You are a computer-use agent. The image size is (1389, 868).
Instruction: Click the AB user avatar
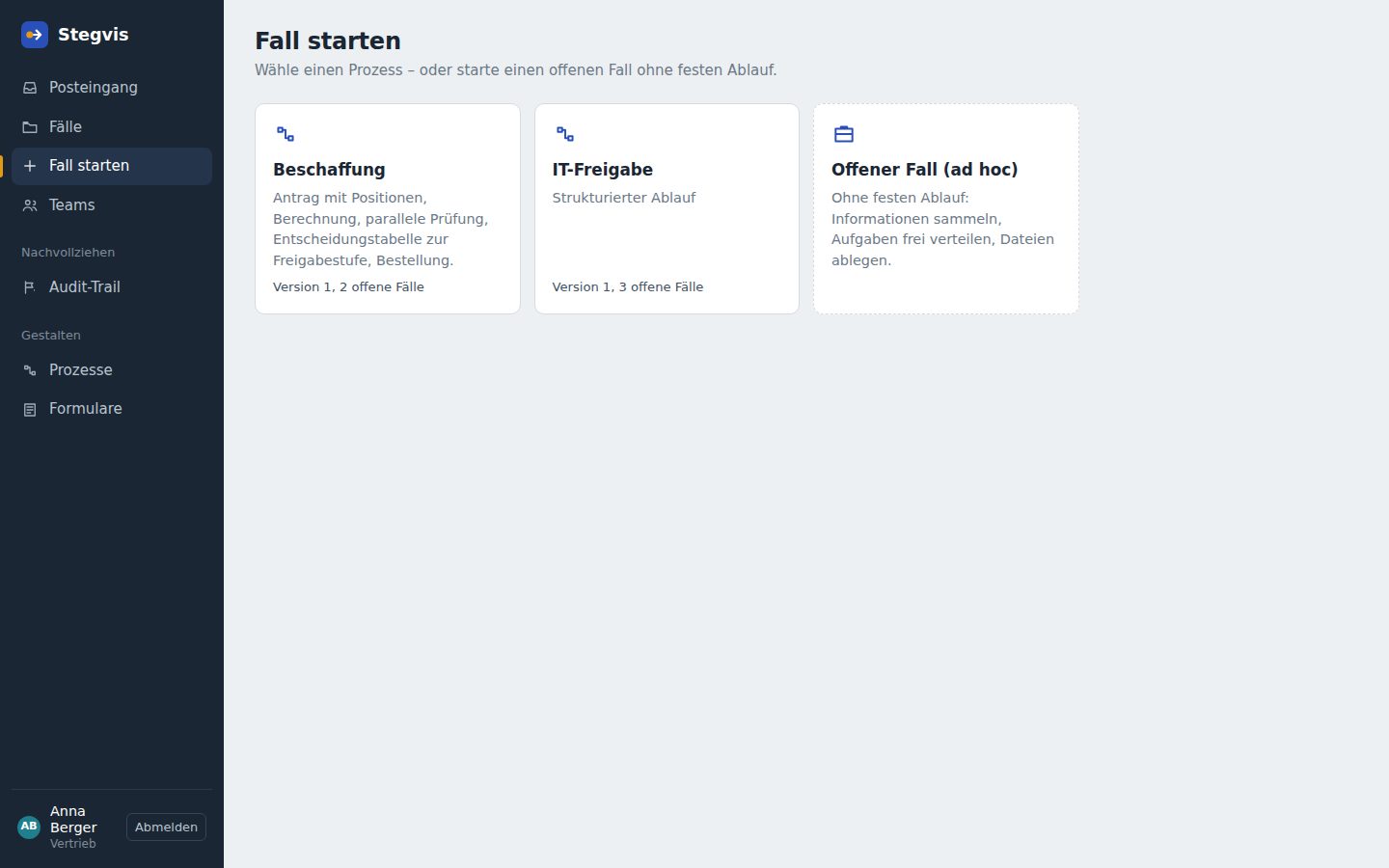pyautogui.click(x=29, y=827)
